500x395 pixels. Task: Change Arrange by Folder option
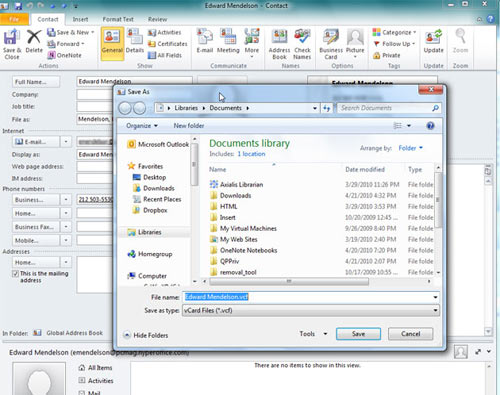(x=410, y=148)
